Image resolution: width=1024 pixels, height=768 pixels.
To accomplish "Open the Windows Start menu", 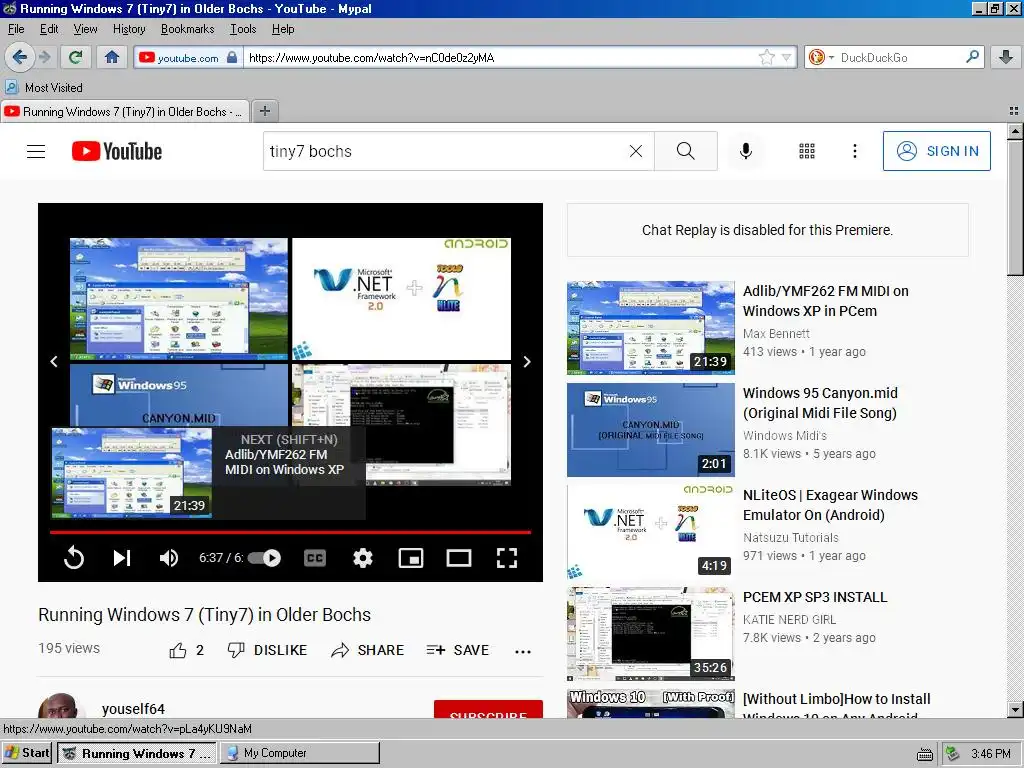I will 27,753.
